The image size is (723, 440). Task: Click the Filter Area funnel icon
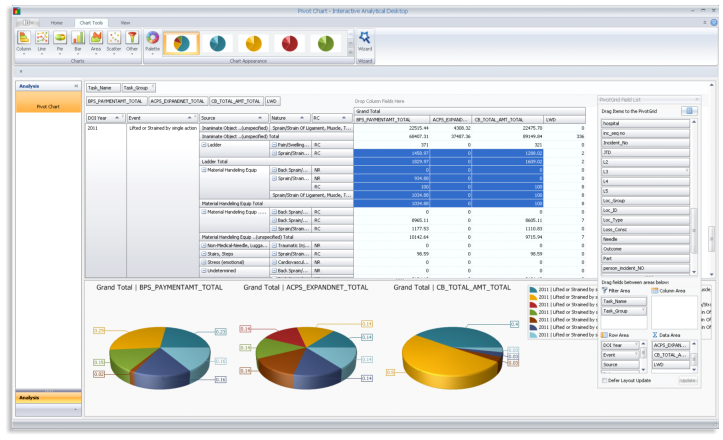pyautogui.click(x=604, y=291)
